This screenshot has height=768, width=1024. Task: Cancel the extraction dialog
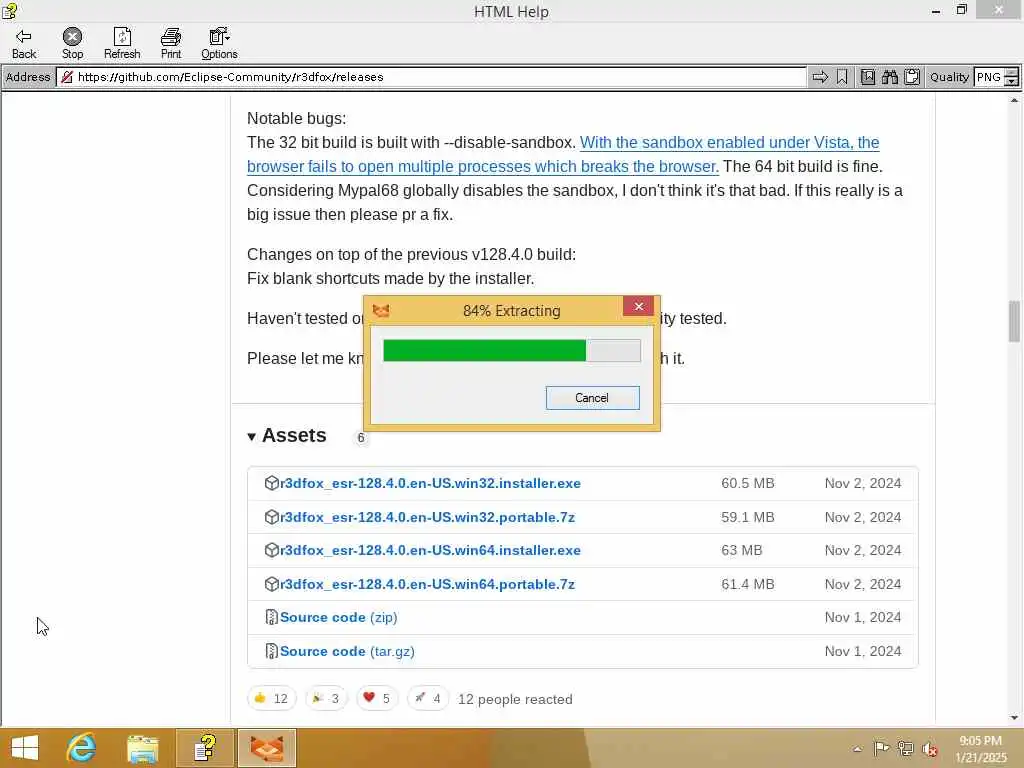click(592, 398)
